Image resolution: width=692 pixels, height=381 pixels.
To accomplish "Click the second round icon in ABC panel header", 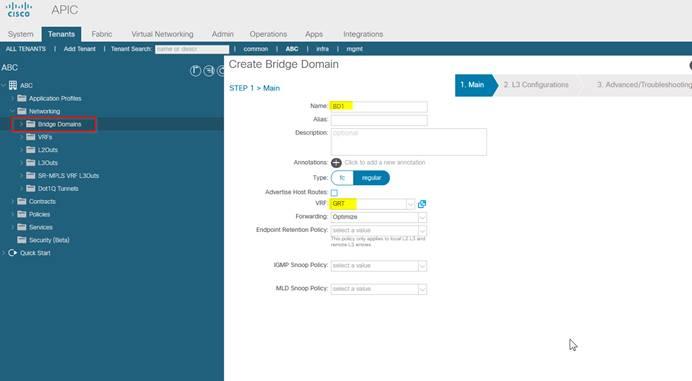I will tap(209, 71).
